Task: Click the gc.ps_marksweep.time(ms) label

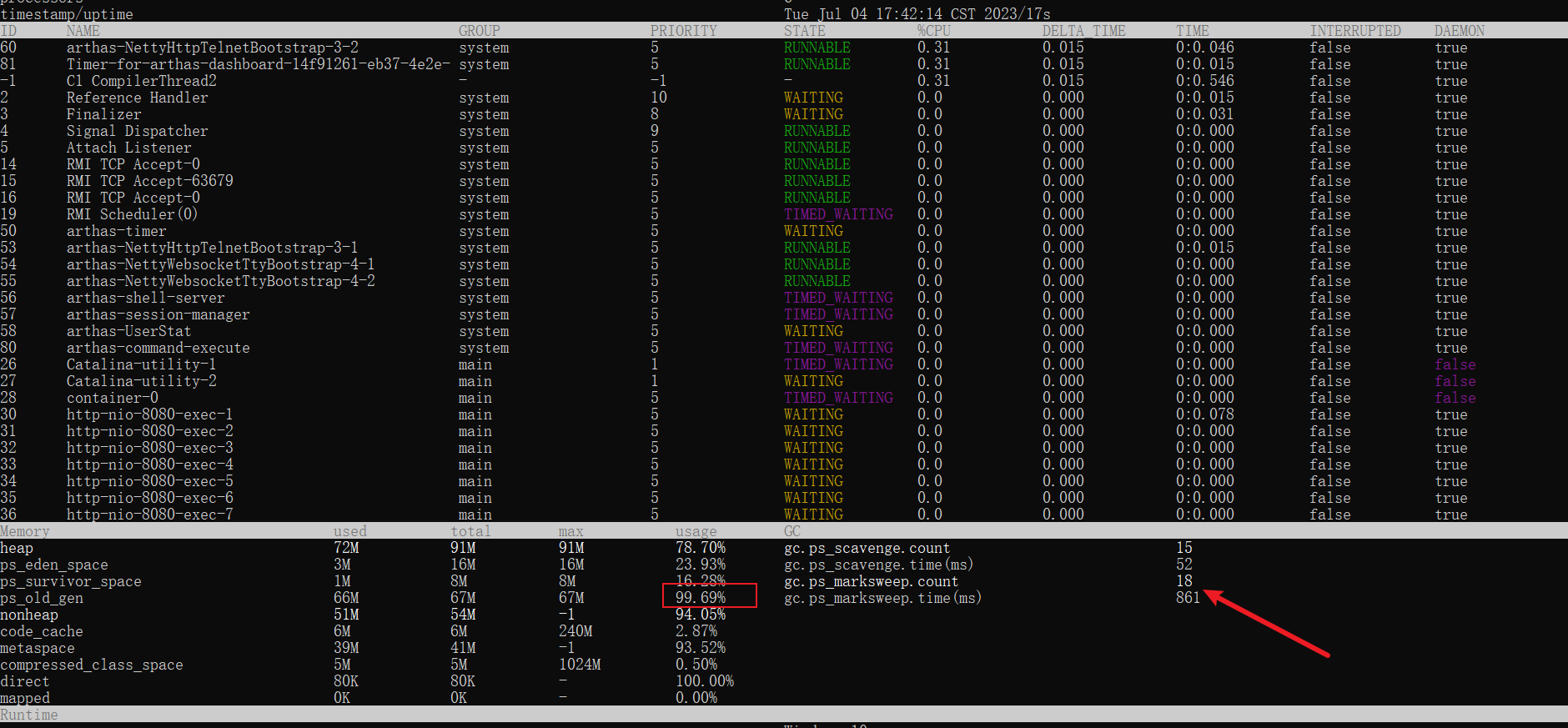Action: [x=882, y=598]
